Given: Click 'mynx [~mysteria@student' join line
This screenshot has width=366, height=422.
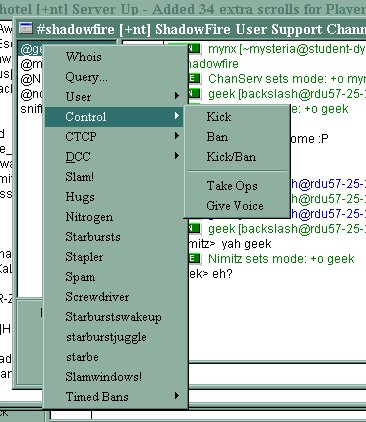Looking at the screenshot, I should tap(287, 49).
